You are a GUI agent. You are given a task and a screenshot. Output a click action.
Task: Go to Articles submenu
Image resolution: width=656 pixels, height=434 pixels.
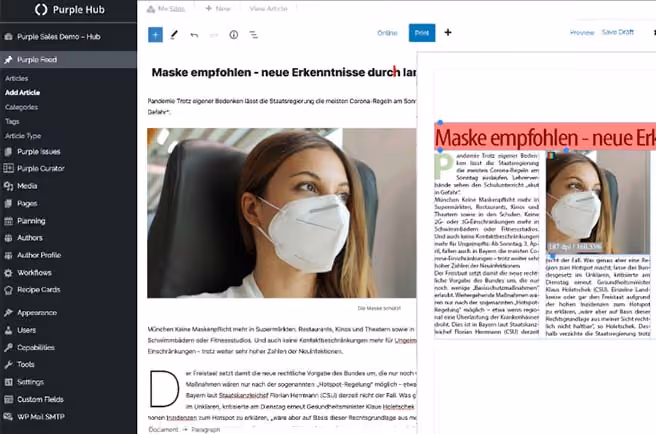click(17, 78)
